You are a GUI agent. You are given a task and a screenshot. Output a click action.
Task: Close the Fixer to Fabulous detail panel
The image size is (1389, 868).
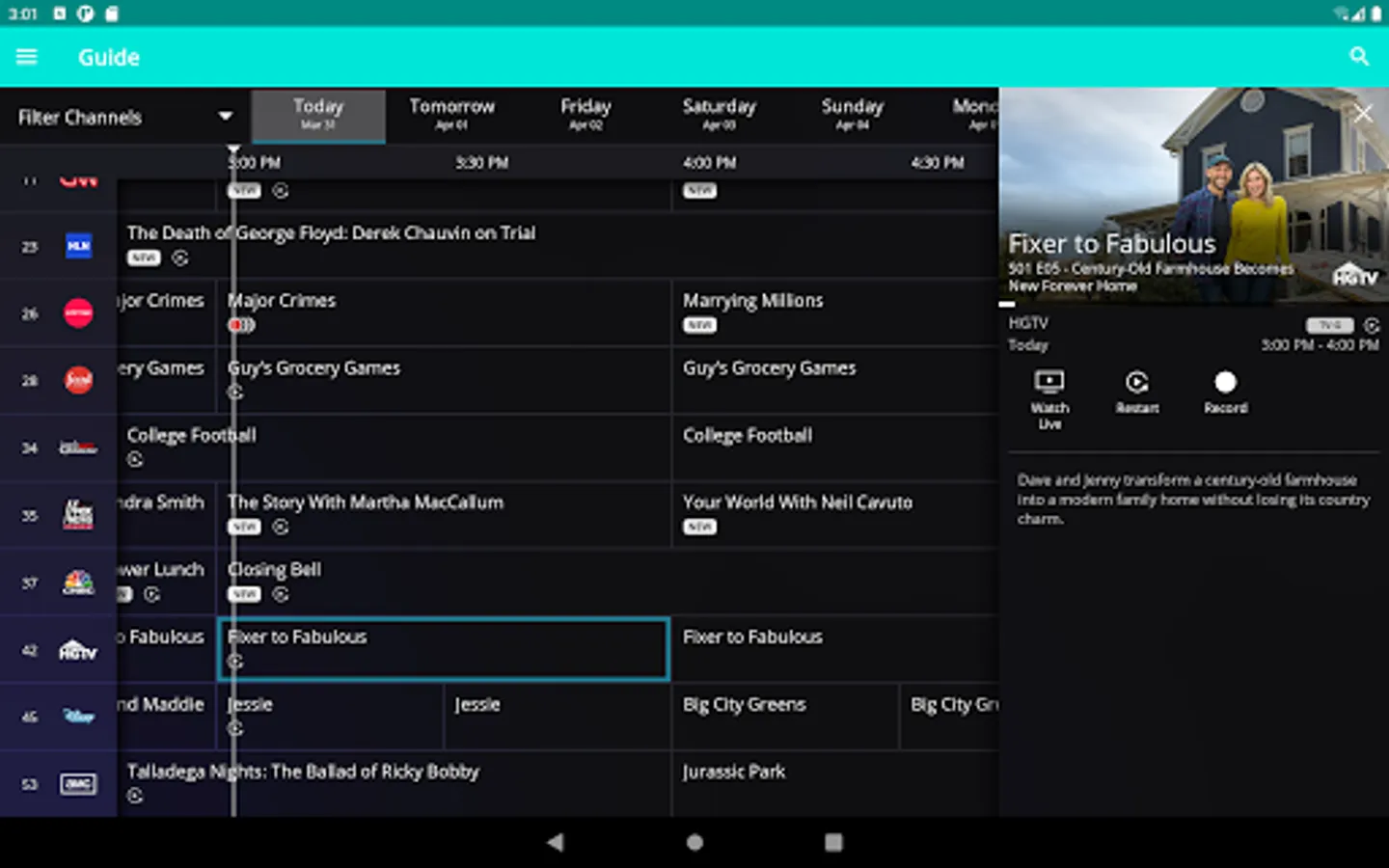point(1363,114)
